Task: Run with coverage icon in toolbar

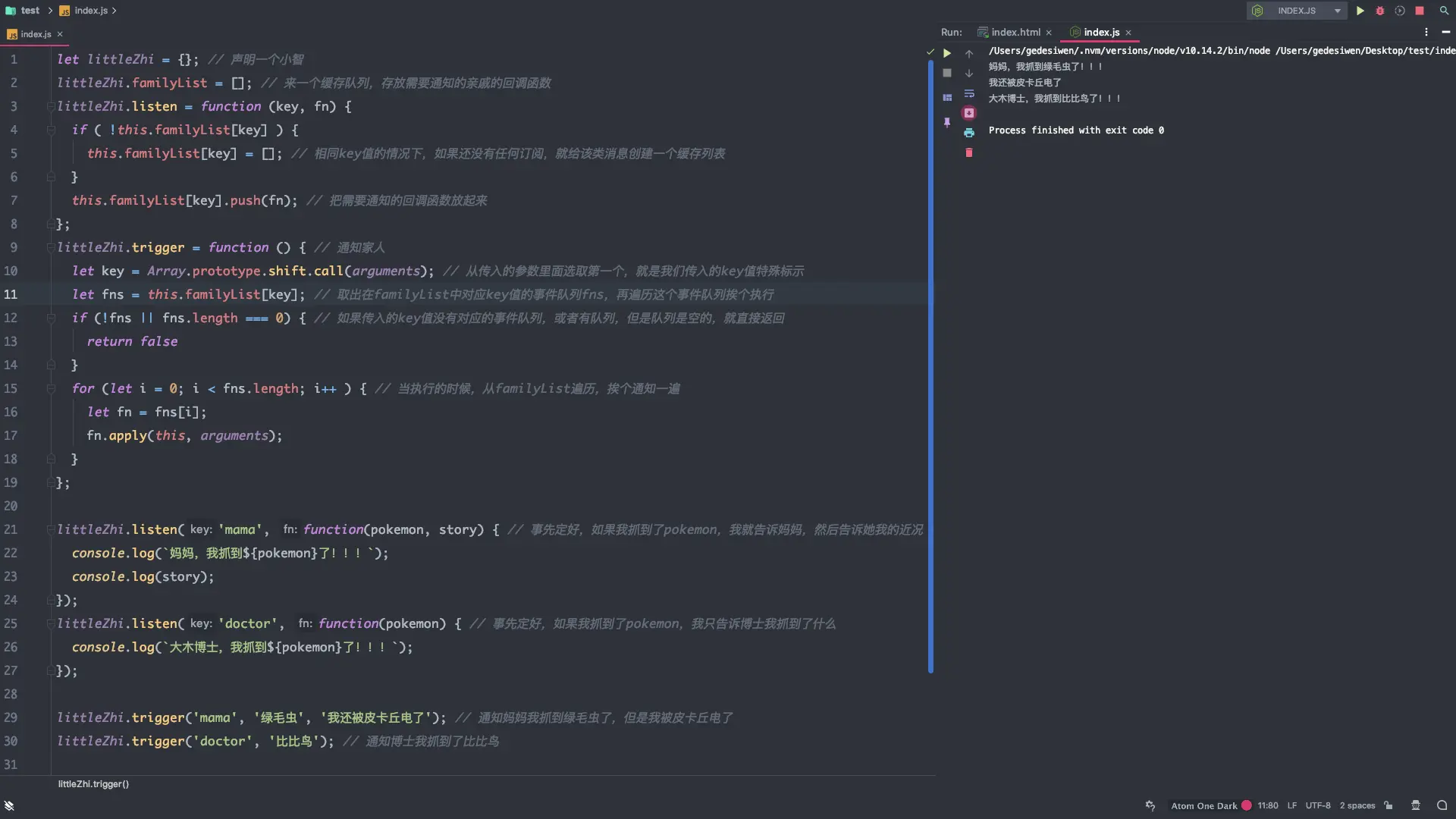Action: (x=1400, y=11)
